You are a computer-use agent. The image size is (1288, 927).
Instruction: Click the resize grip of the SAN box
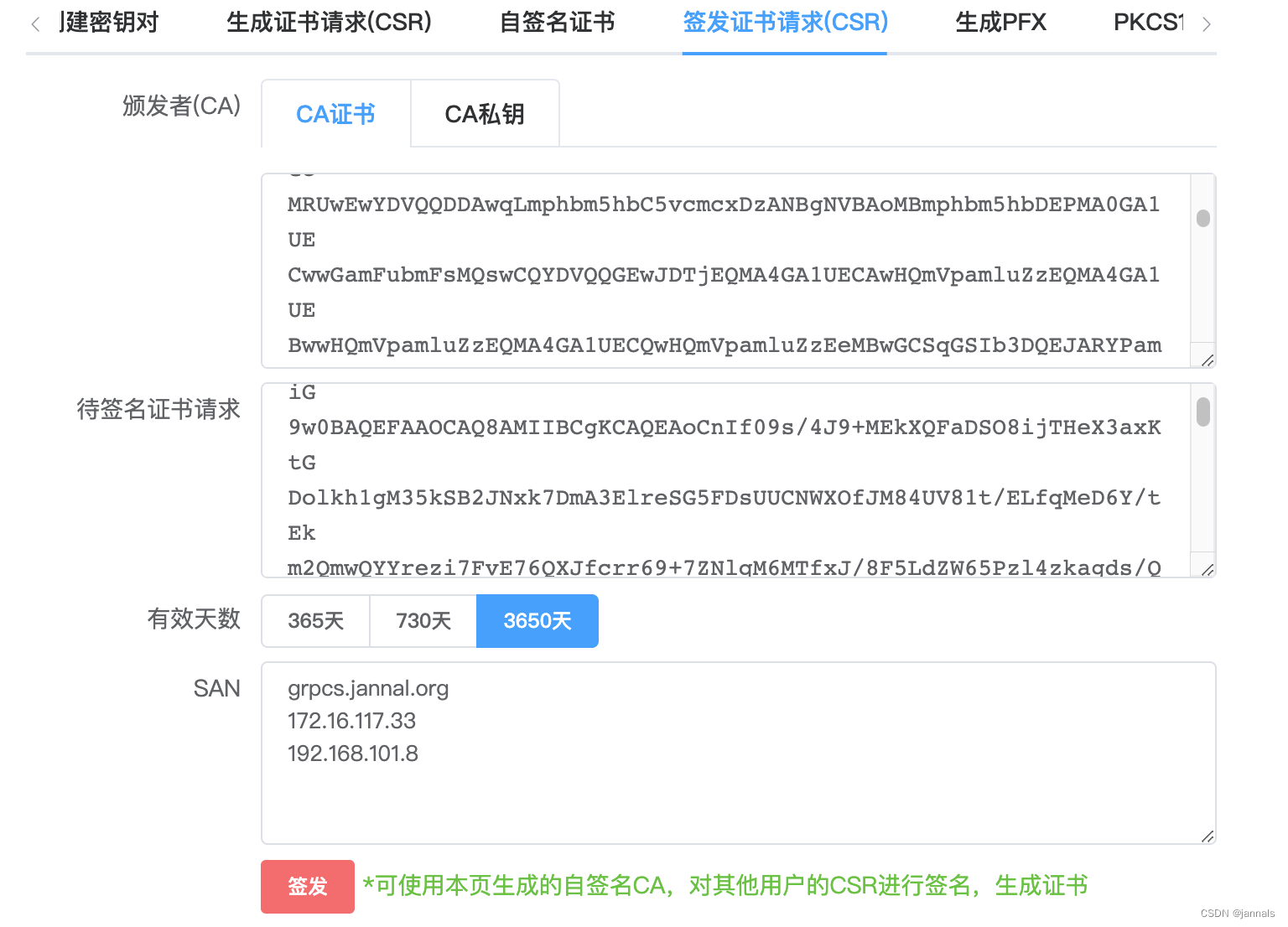tap(1207, 836)
